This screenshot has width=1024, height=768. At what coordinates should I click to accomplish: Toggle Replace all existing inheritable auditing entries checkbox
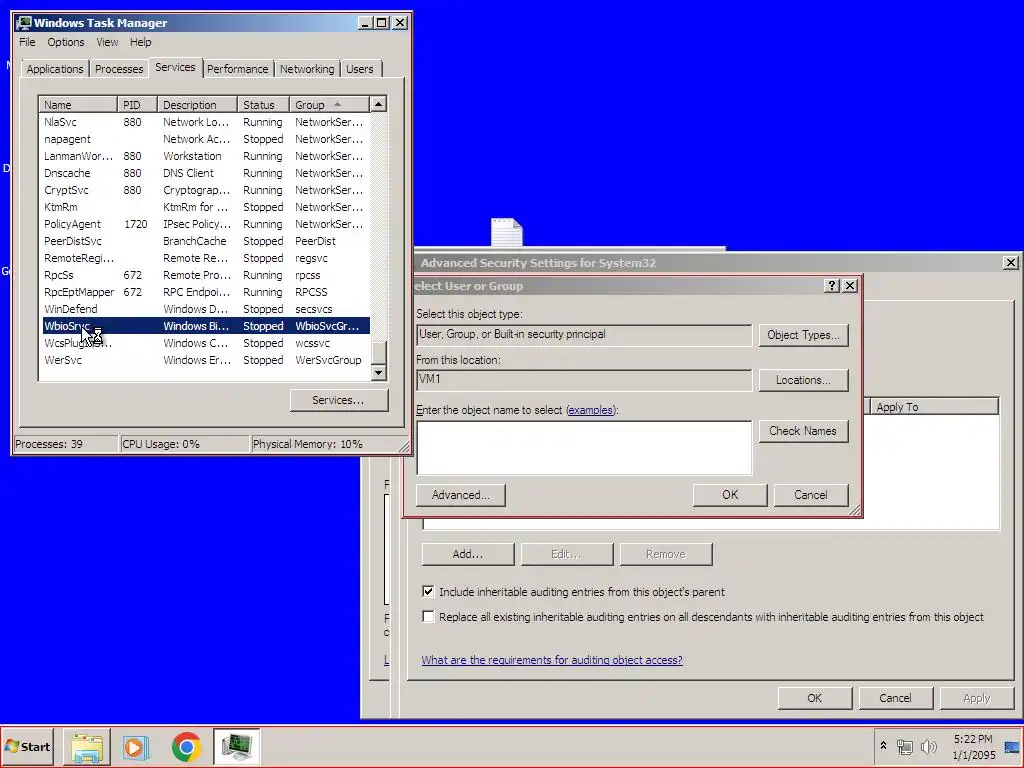[x=428, y=616]
